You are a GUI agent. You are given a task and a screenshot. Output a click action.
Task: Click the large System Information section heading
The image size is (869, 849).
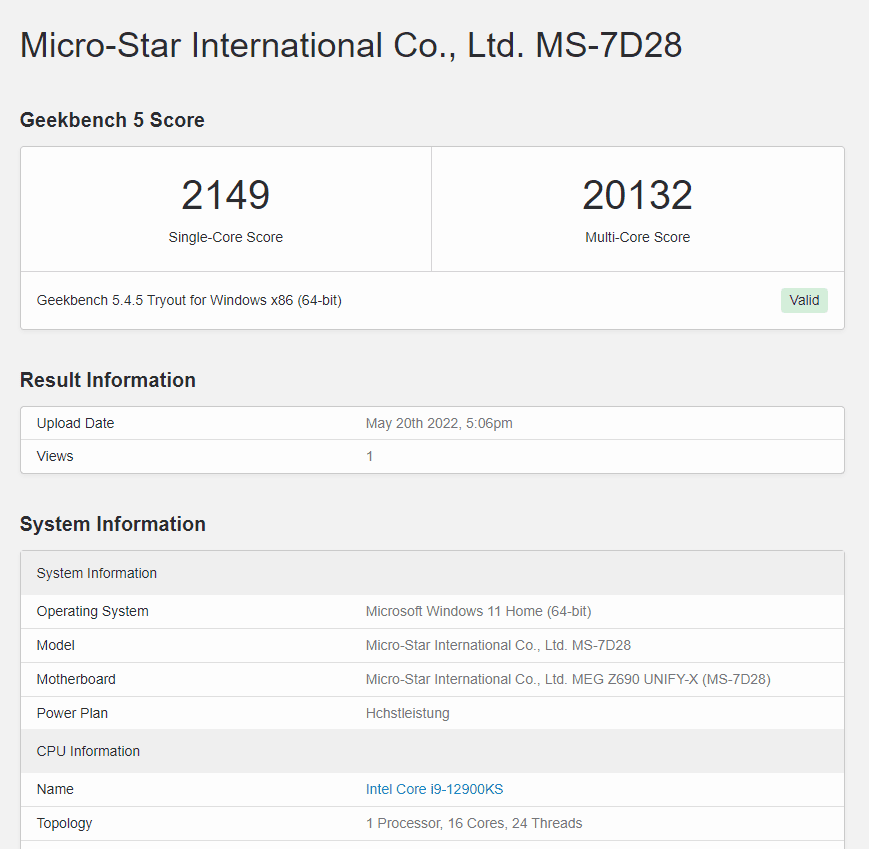tap(113, 524)
